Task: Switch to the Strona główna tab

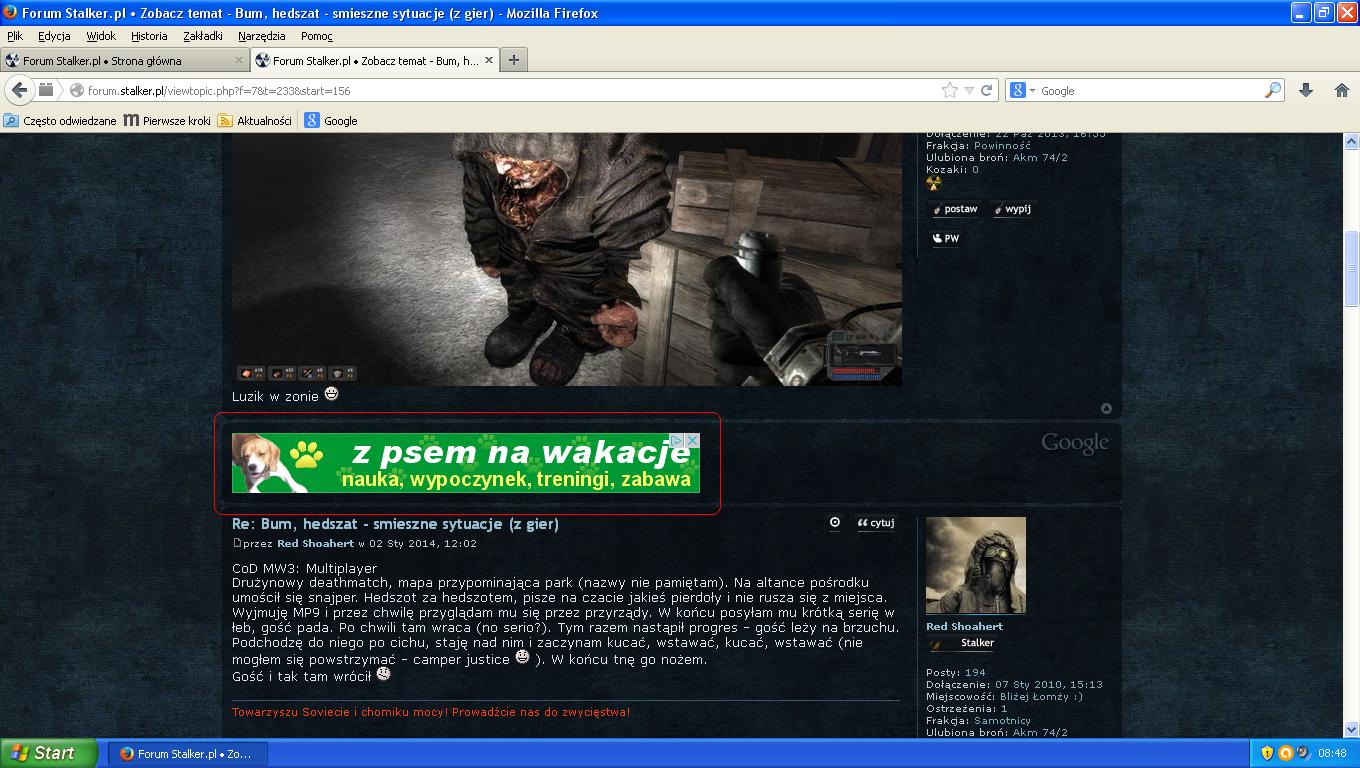Action: point(124,60)
